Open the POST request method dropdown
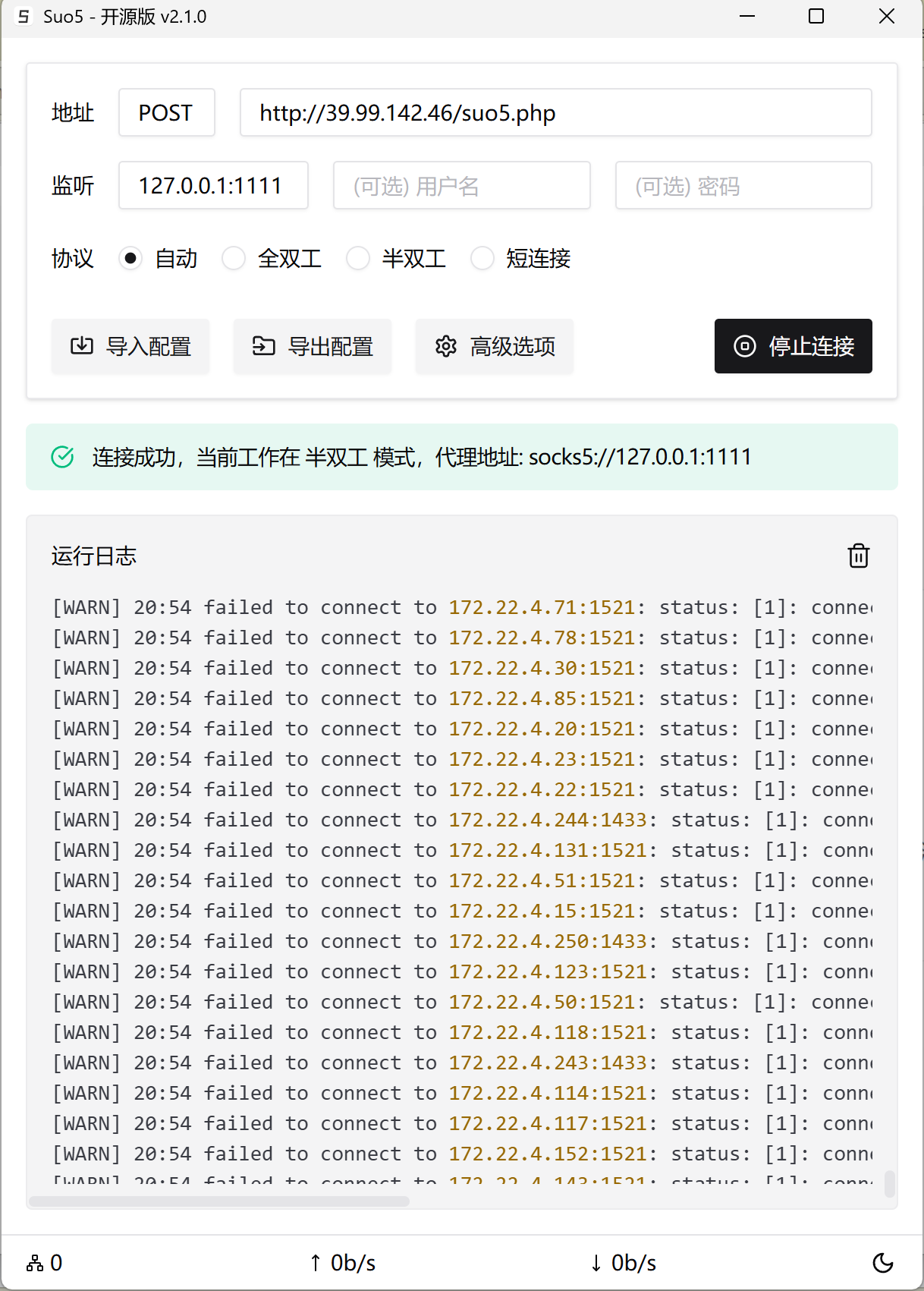The width and height of the screenshot is (924, 1291). (167, 113)
